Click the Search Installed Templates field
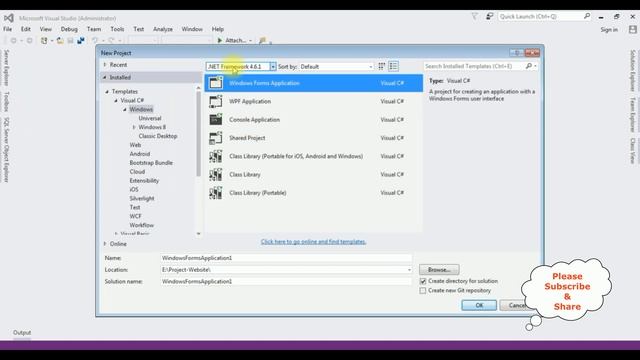Screen dimensions: 640x360 pyautogui.click(x=474, y=66)
